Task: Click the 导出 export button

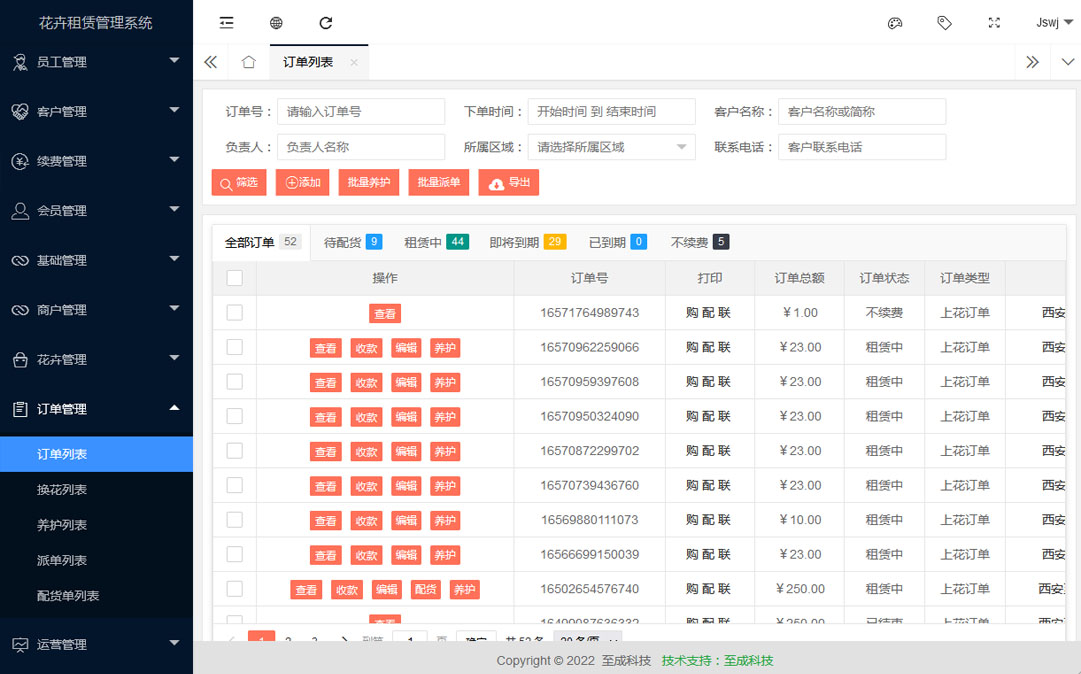Action: click(509, 183)
